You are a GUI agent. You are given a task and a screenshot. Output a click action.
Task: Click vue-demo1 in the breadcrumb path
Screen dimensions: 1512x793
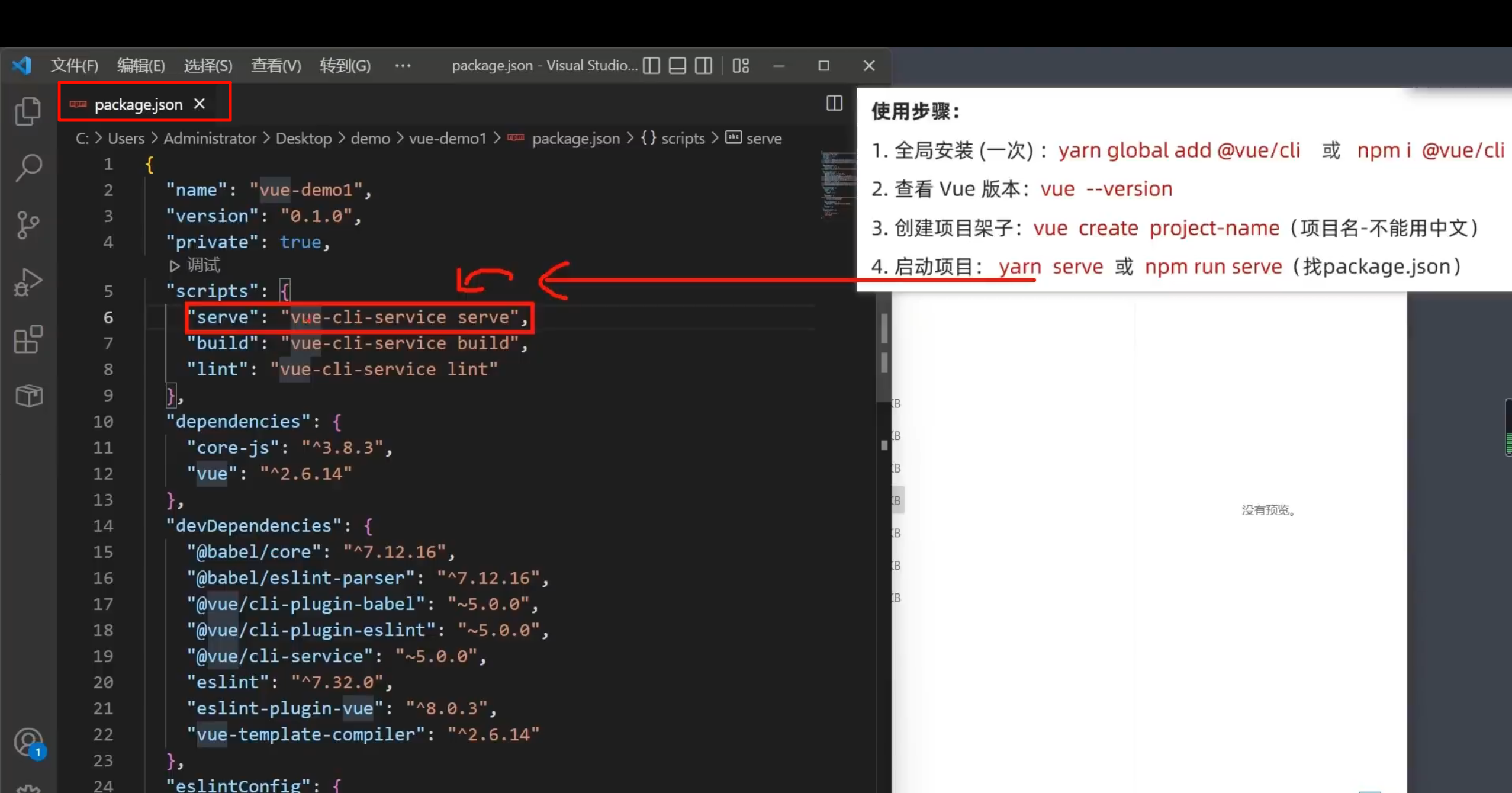click(x=448, y=138)
